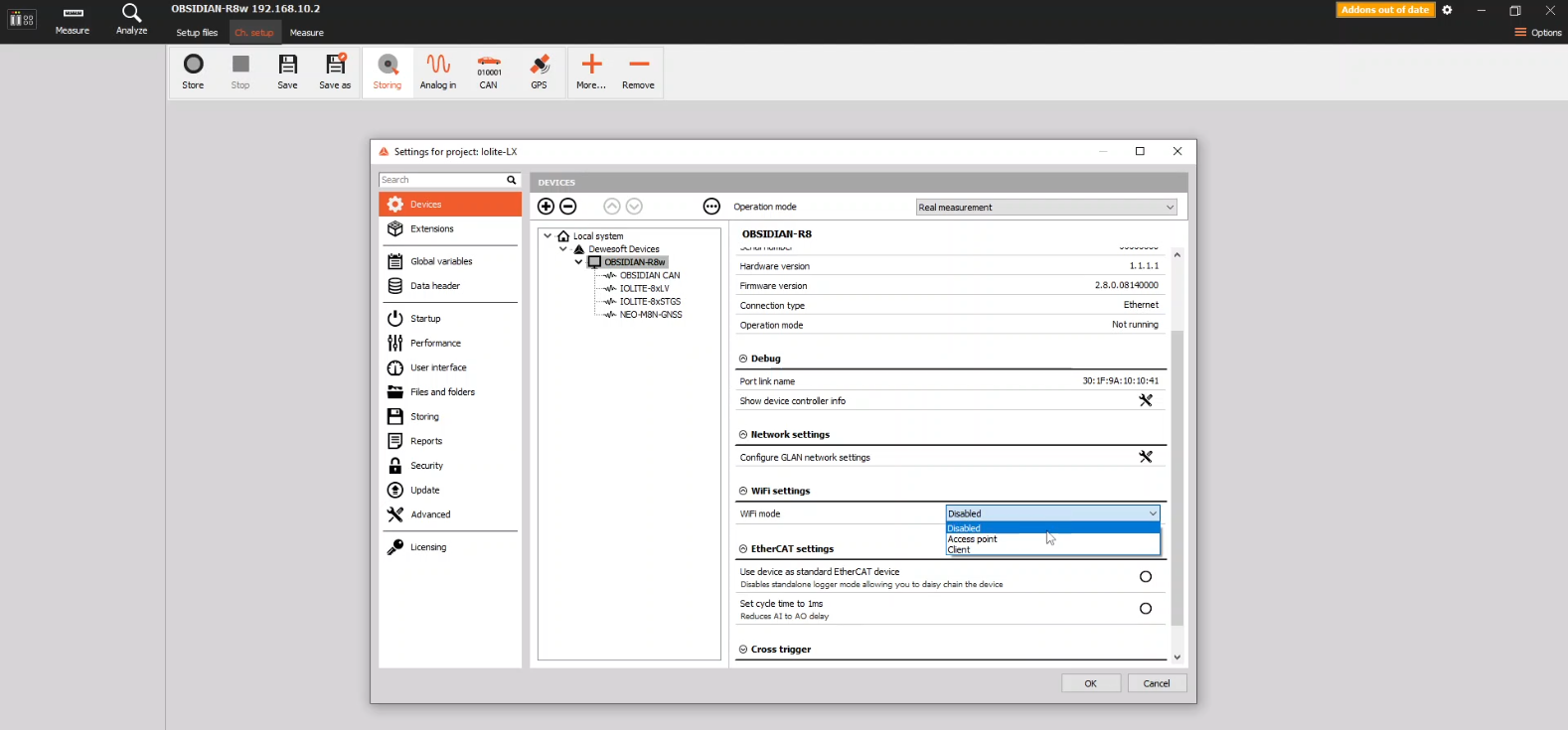Toggle Use device as standard EtherCAT device
The image size is (1568, 730).
[1146, 577]
